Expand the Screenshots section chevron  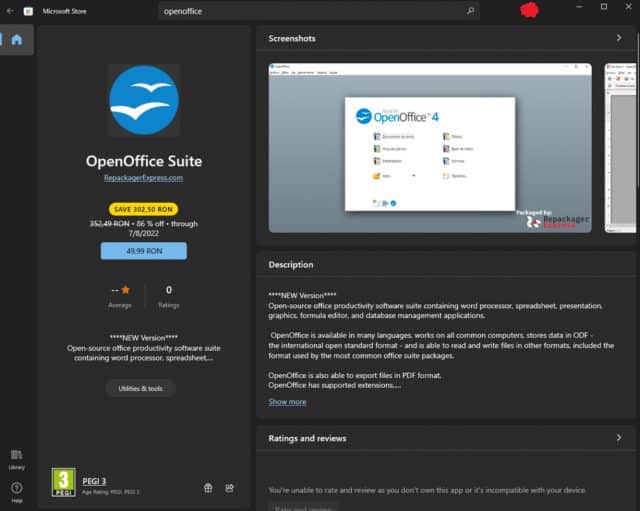619,38
